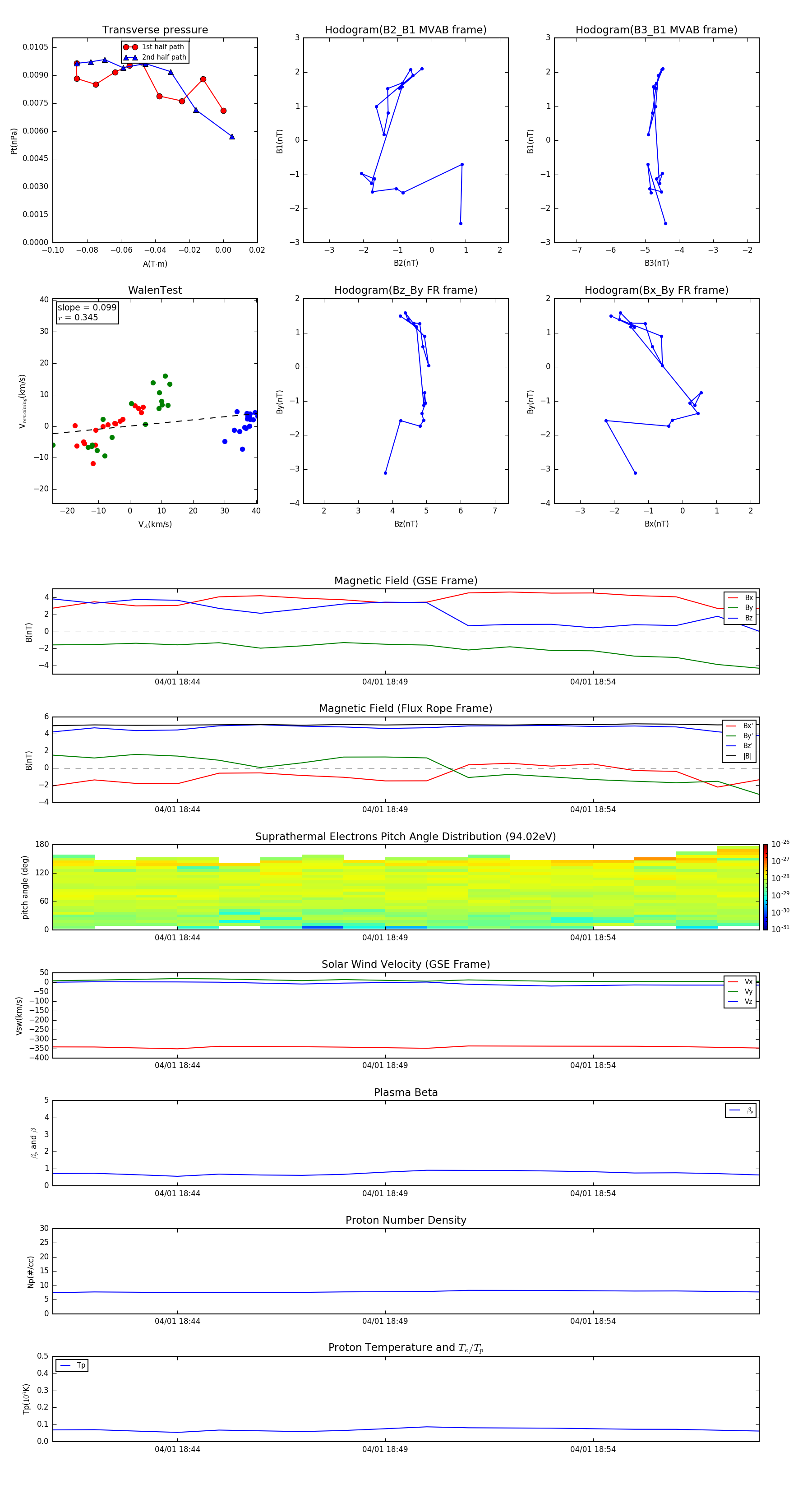This screenshot has height=1489, width=812.
Task: Click the beta_p legend in Plasma Beta plot
Action: click(741, 1110)
